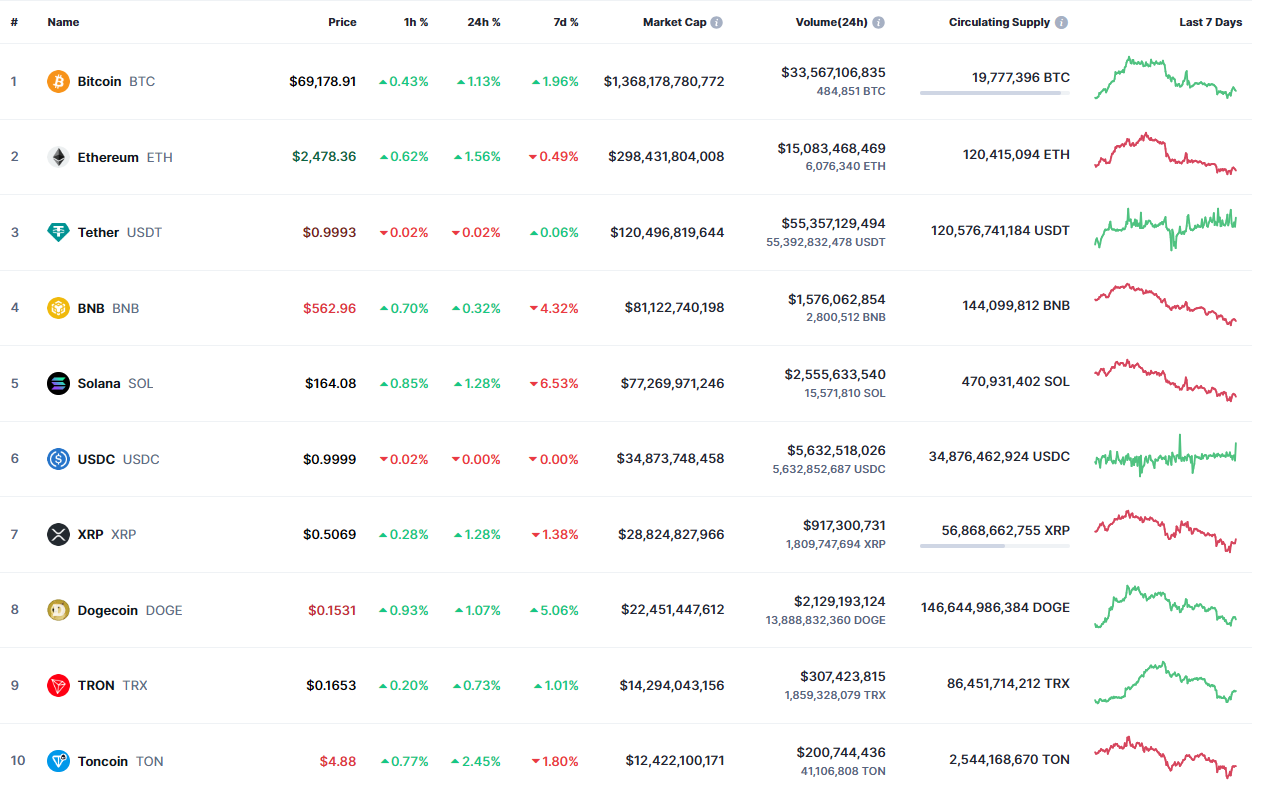This screenshot has height=799, width=1270.
Task: Click the Ethereum diamond logo
Action: [59, 157]
